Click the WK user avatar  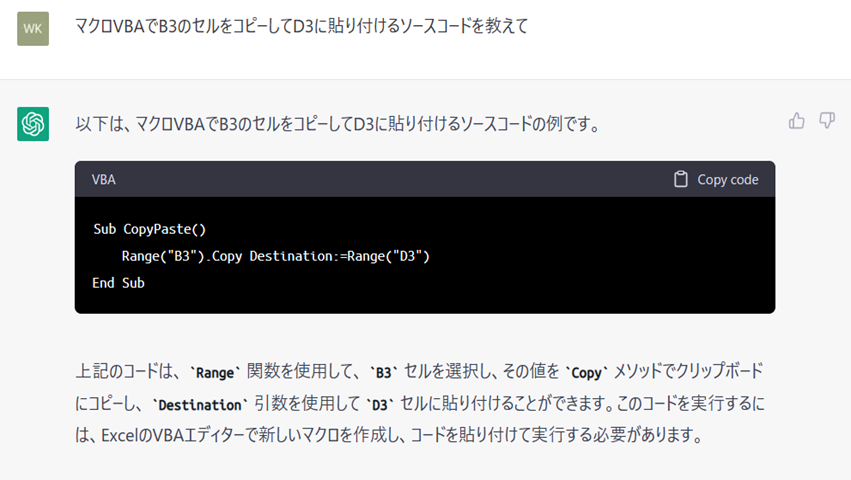click(33, 28)
